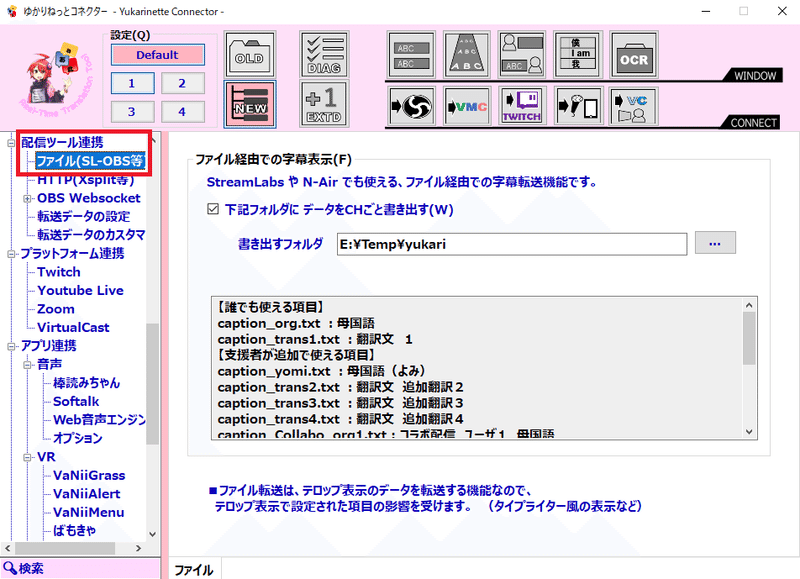Open the multilingual 'I am' window icon
The image size is (800, 579).
tap(578, 55)
